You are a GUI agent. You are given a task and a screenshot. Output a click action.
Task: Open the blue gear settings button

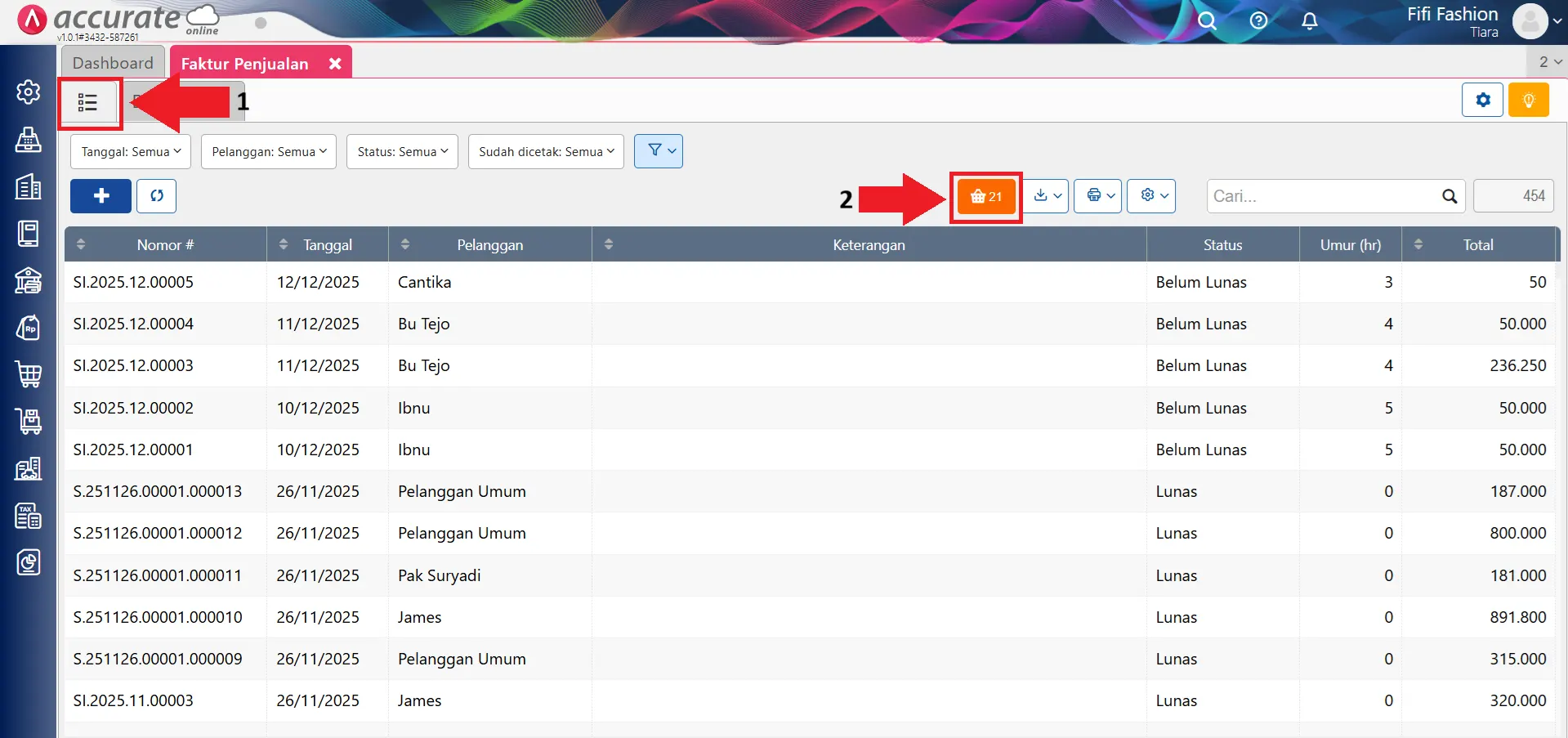(1482, 101)
